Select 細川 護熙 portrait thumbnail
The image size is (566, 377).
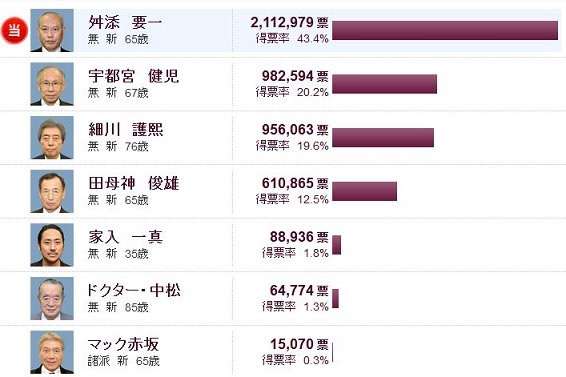[x=52, y=138]
